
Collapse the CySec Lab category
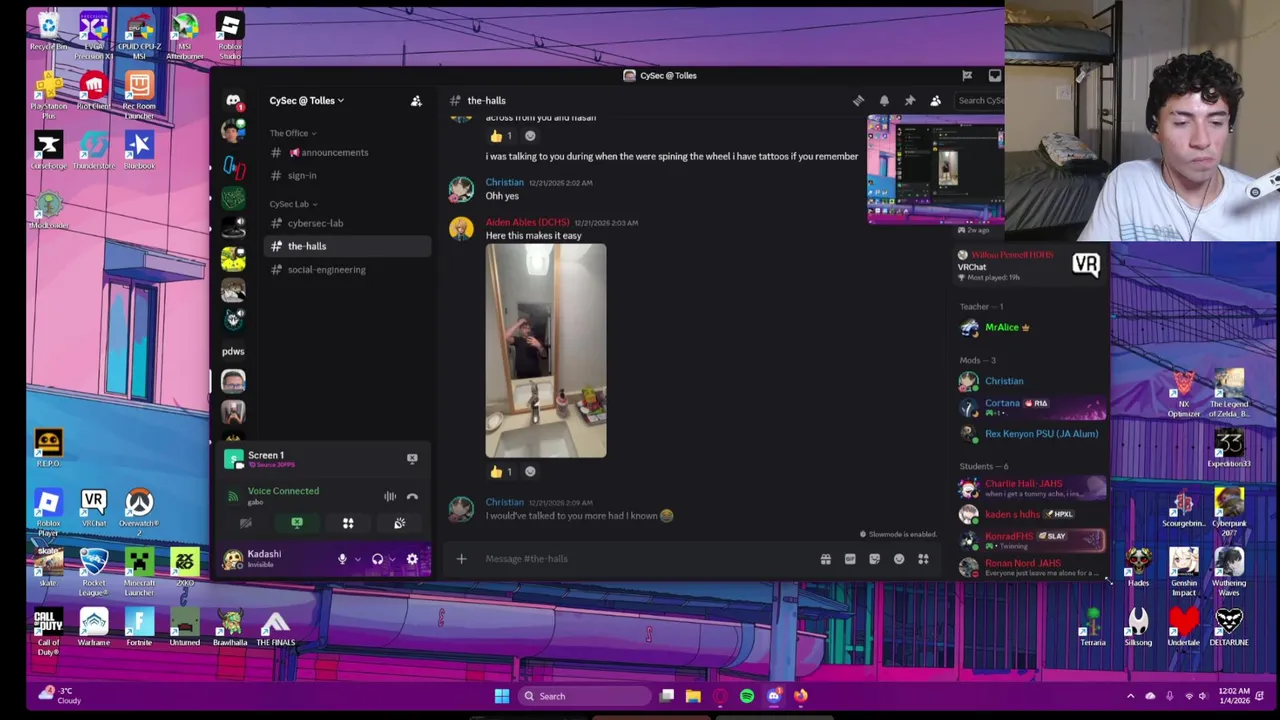[293, 204]
